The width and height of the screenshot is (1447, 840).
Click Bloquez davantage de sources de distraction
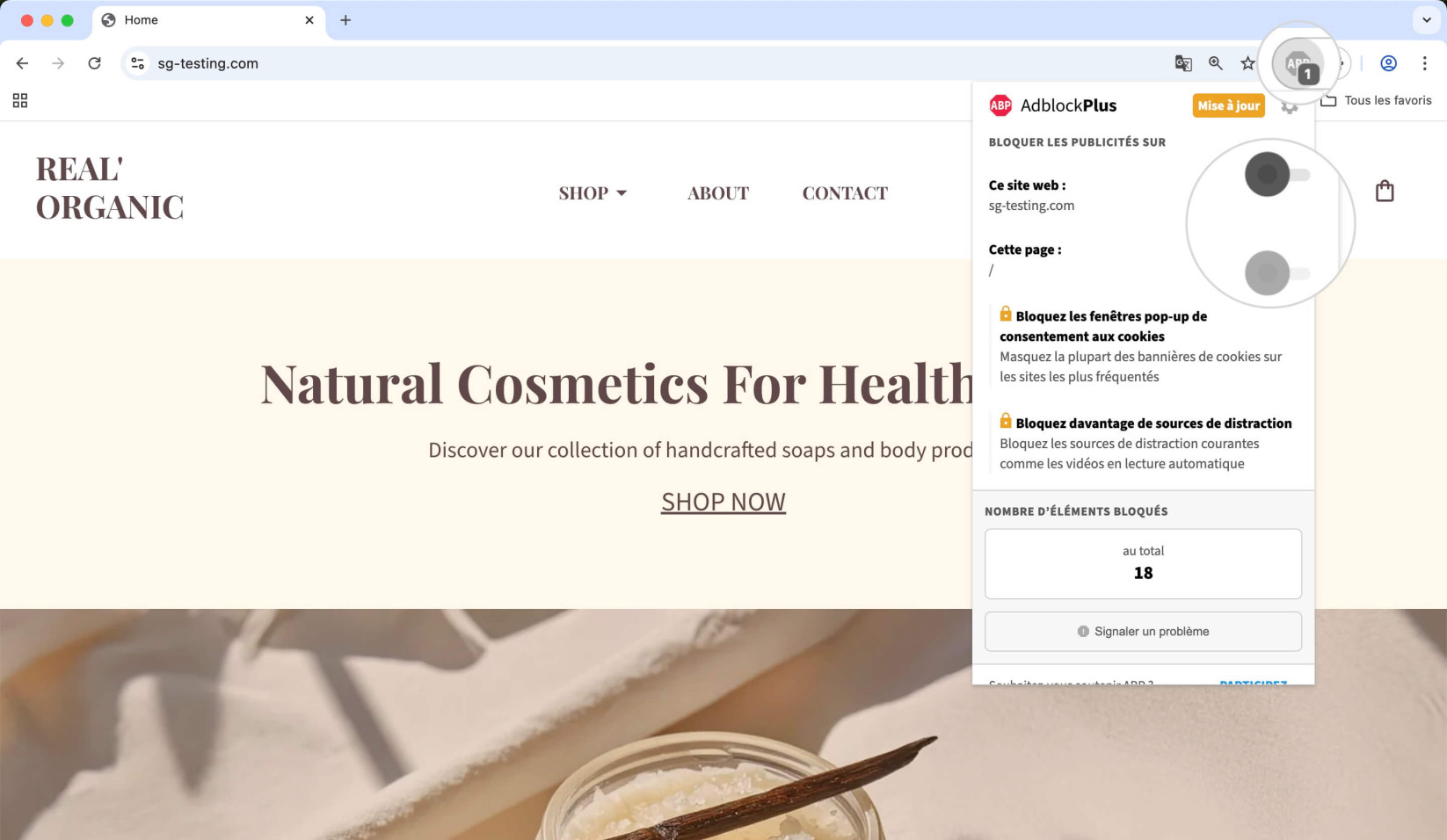click(1153, 424)
